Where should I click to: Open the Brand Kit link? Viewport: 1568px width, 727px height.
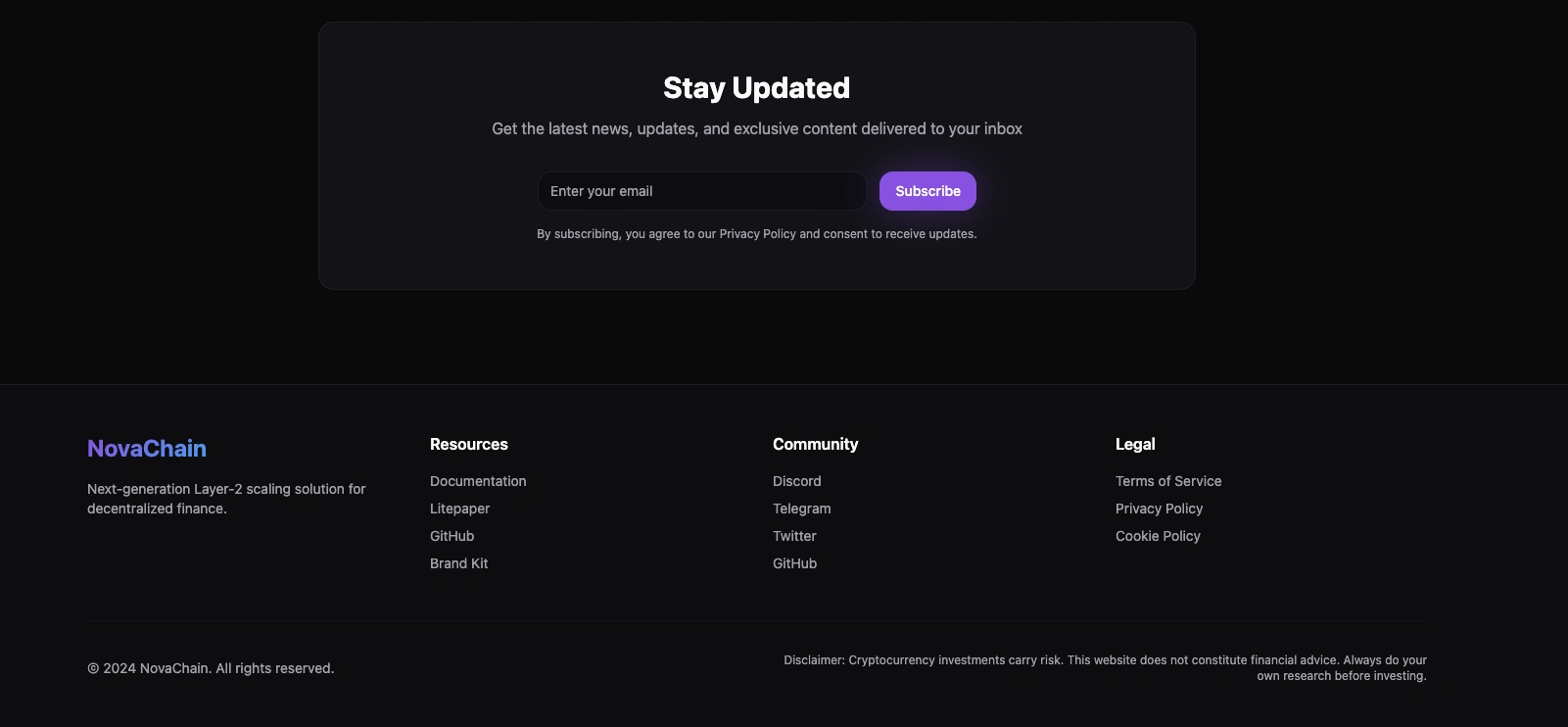pyautogui.click(x=458, y=563)
